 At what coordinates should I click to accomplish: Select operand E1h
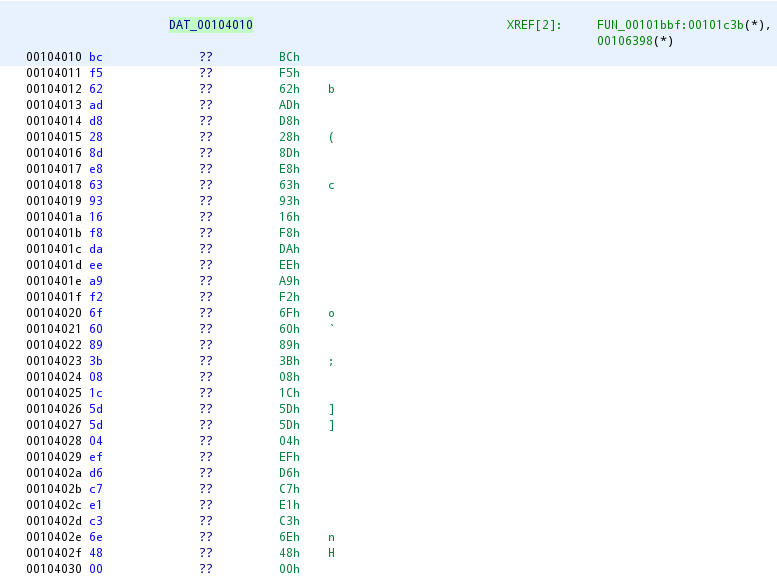click(x=289, y=505)
